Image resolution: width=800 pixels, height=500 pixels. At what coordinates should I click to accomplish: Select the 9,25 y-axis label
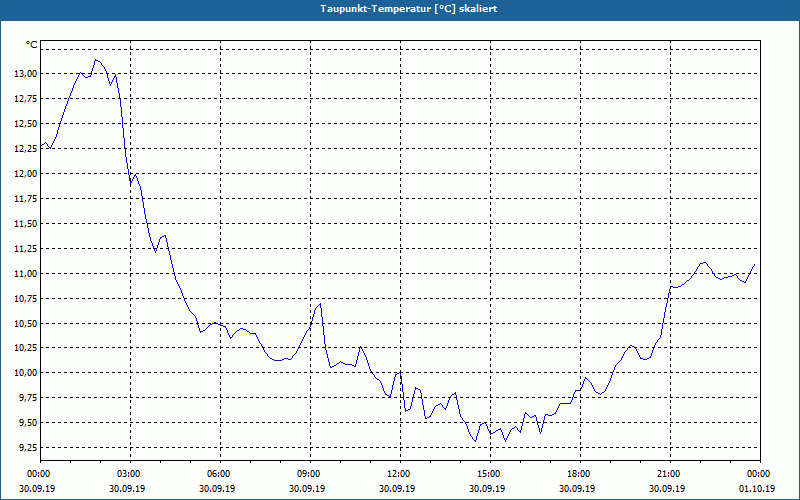(x=28, y=448)
